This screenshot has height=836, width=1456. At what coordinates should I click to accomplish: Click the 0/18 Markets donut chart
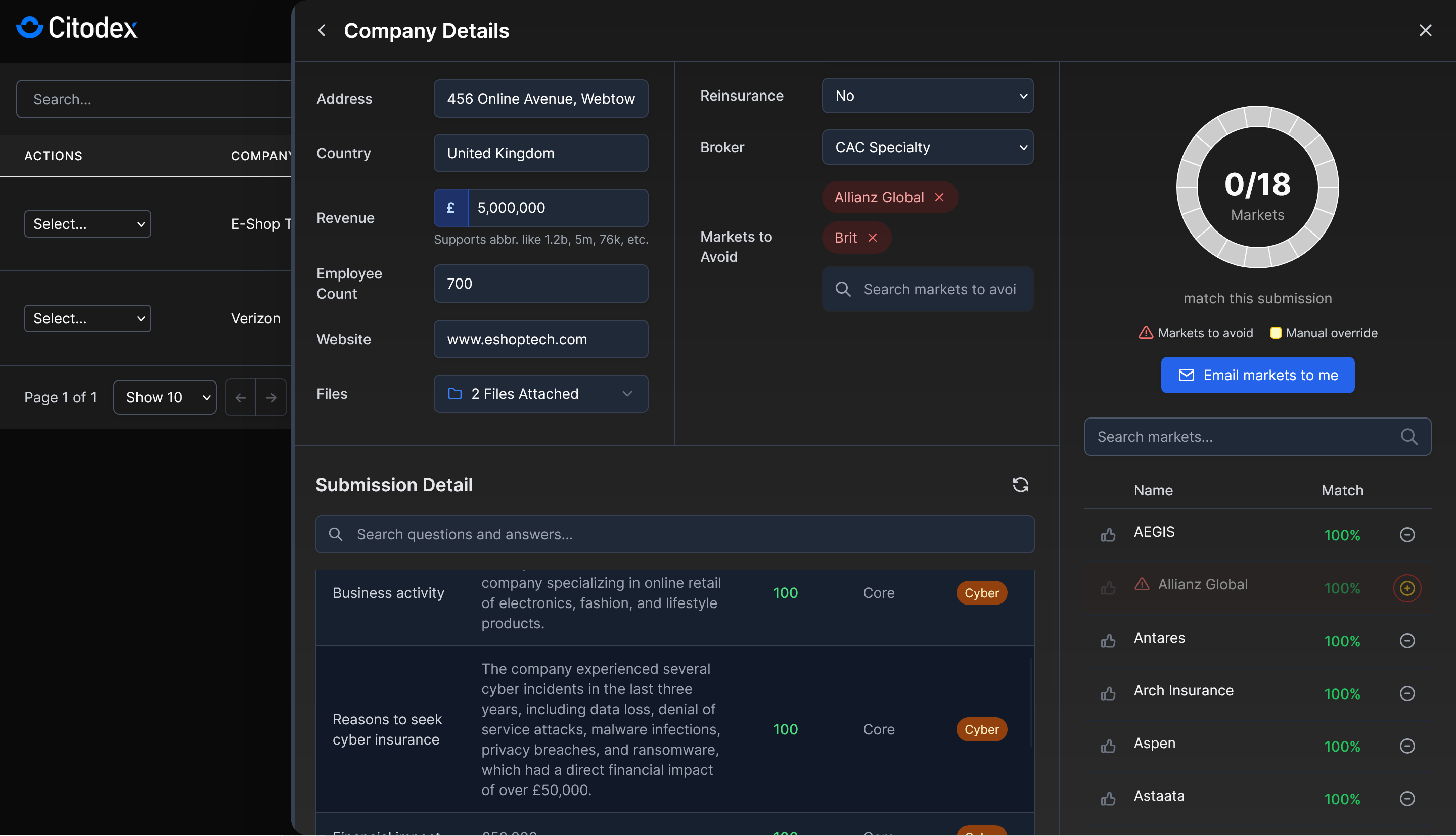tap(1257, 187)
